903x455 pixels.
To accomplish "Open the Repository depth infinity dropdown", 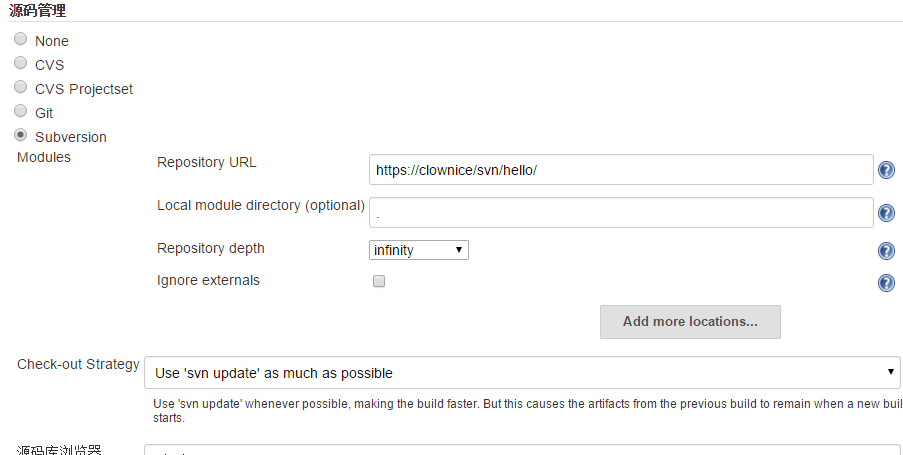I will pos(419,250).
